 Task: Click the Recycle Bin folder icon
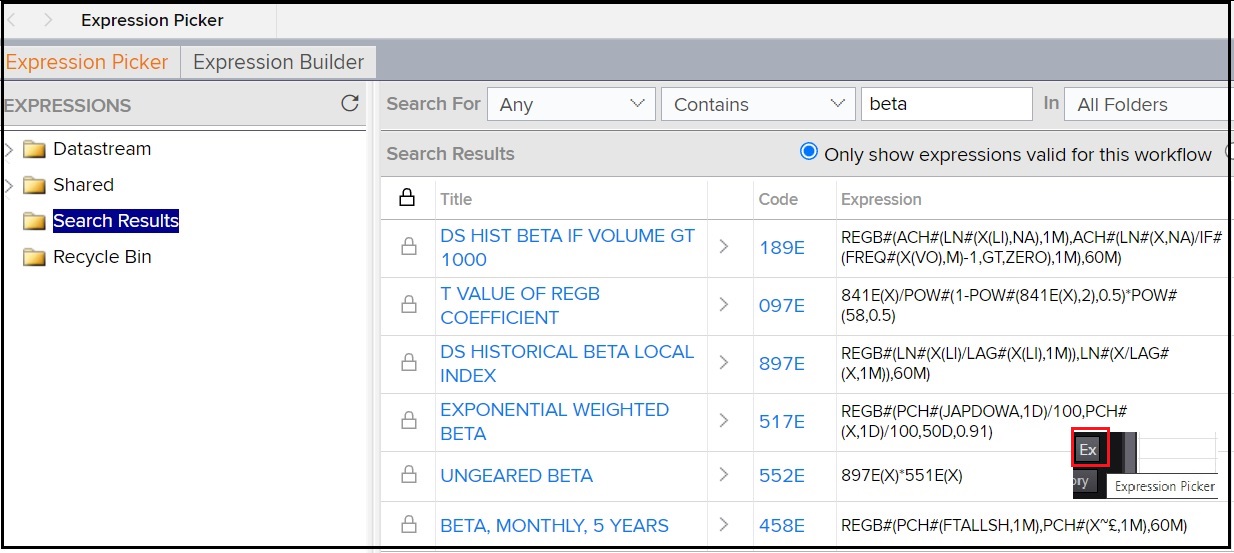(x=35, y=258)
